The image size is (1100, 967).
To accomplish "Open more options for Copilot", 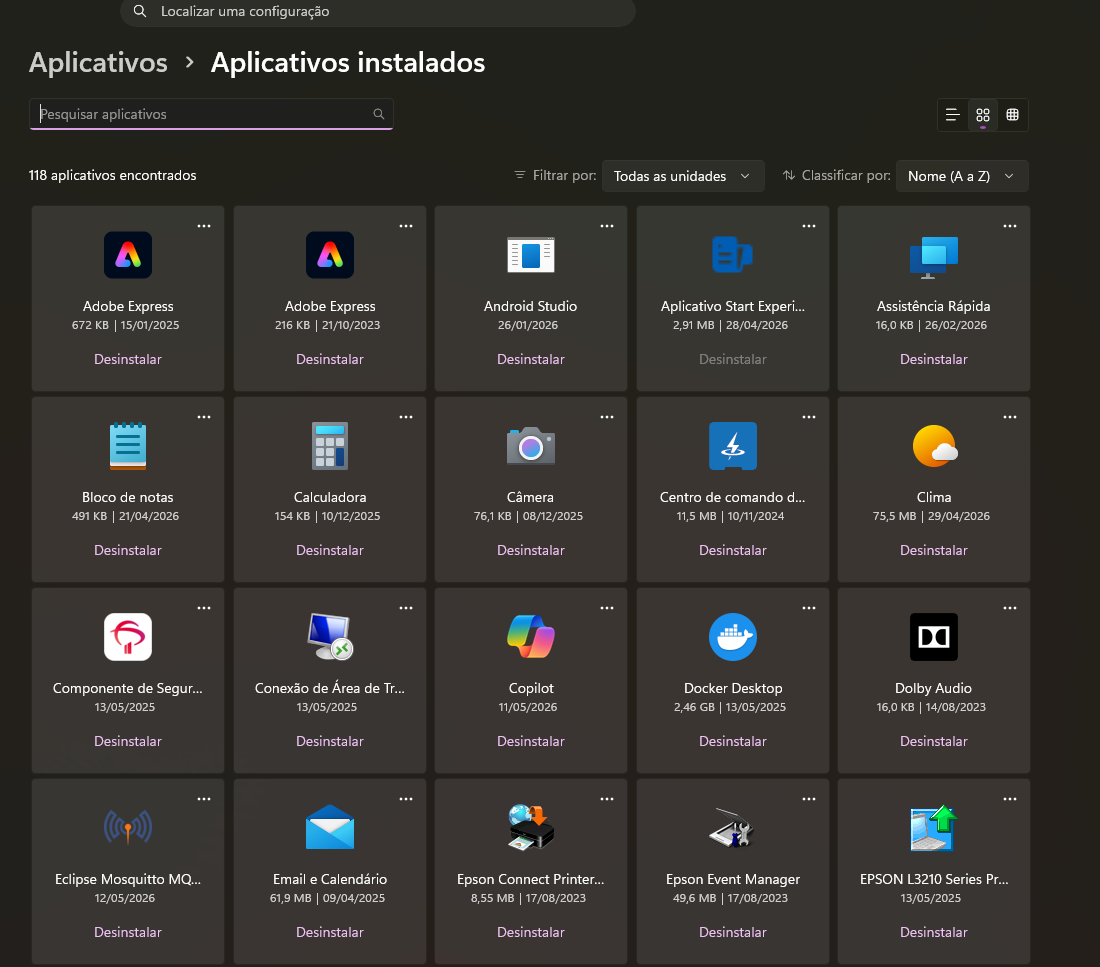I will tap(607, 608).
